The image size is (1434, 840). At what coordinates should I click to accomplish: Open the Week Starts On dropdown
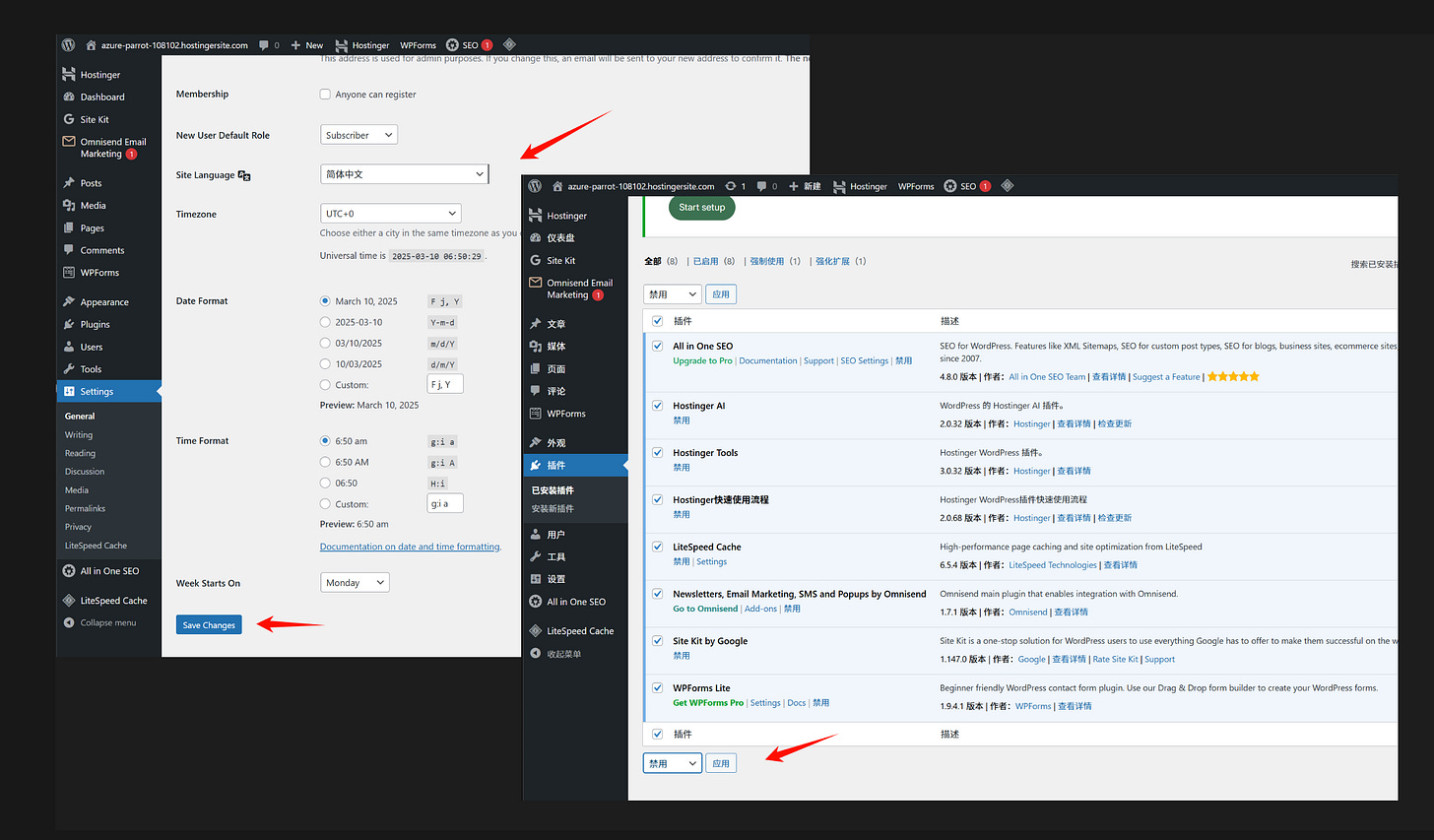click(355, 583)
